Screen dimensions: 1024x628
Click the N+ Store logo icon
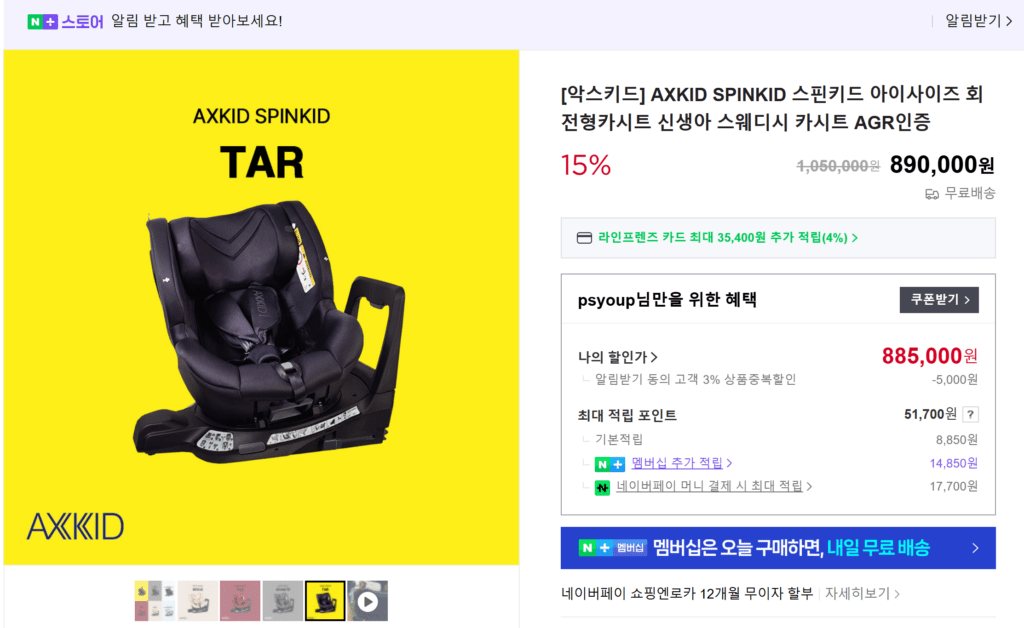coord(42,22)
